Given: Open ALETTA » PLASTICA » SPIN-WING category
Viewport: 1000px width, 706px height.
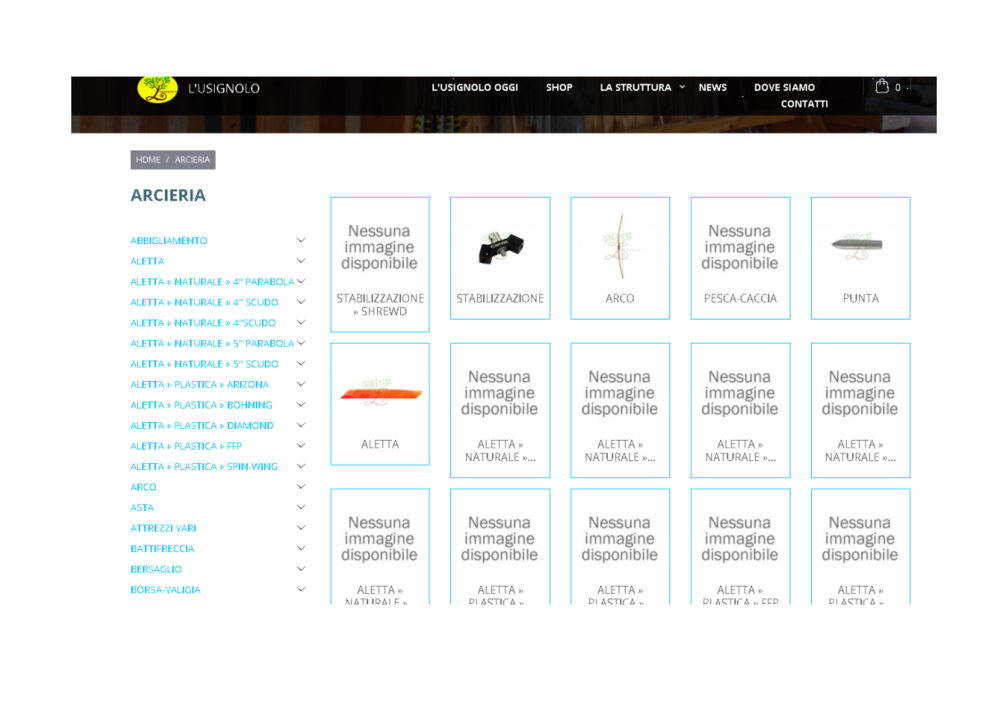Looking at the screenshot, I should pyautogui.click(x=204, y=466).
